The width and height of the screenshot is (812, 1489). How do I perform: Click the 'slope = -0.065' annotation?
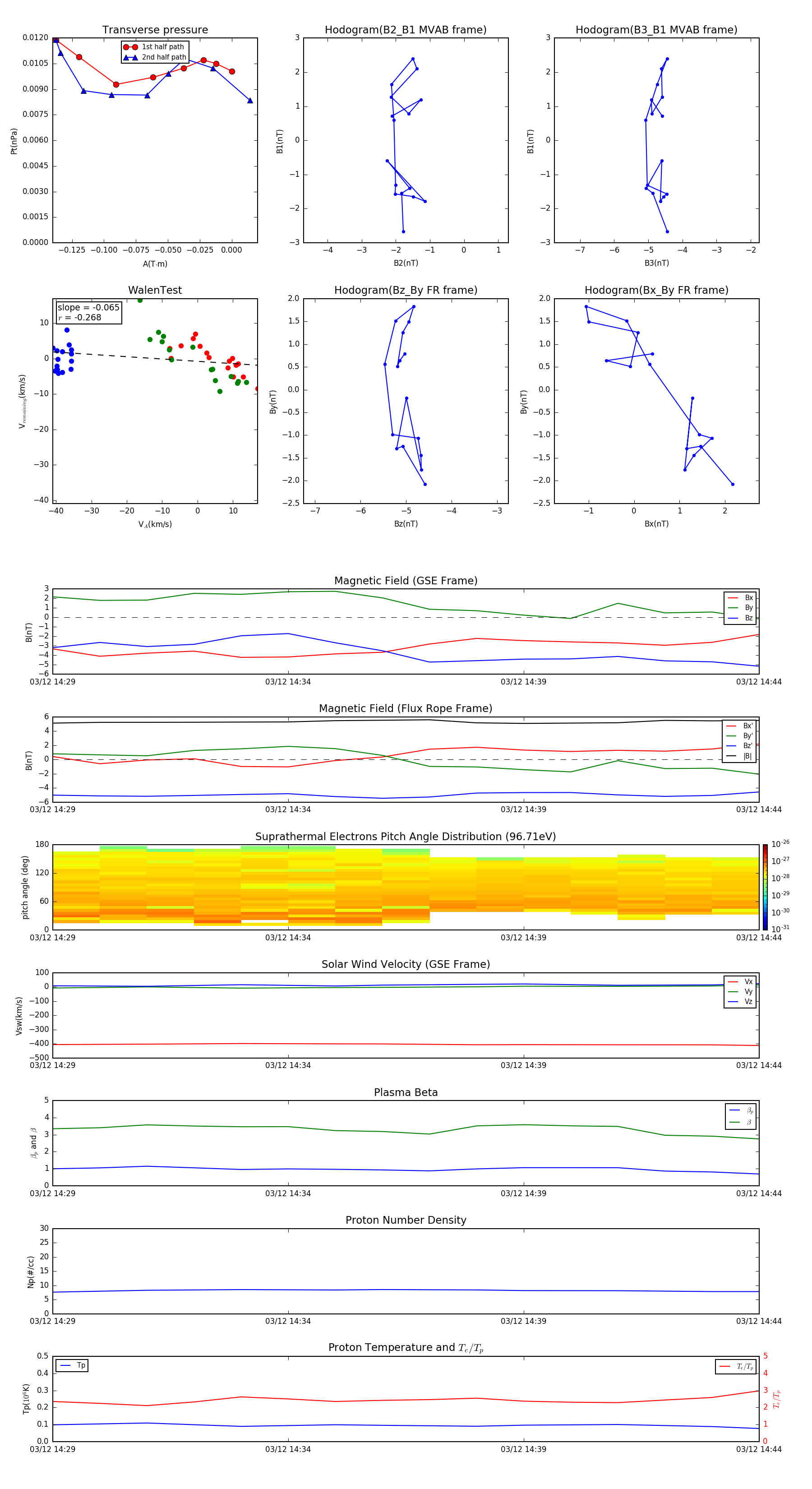tap(88, 308)
